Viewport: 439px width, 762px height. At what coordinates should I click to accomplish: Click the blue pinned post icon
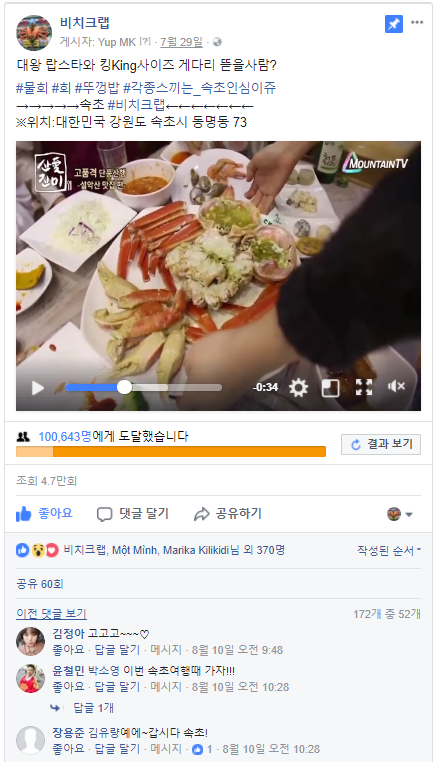click(x=394, y=24)
